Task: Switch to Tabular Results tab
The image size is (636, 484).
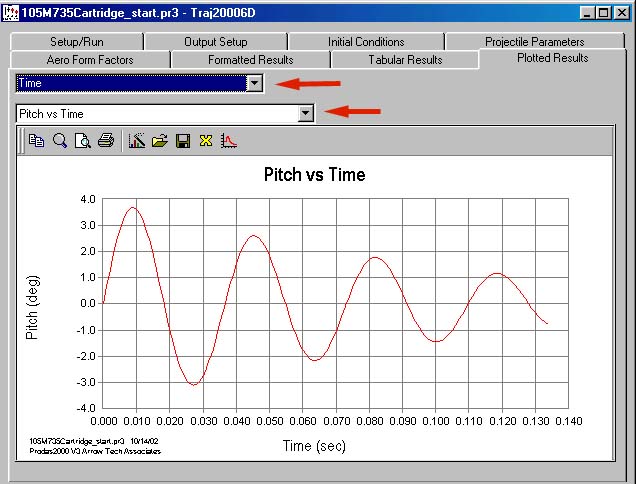Action: (x=405, y=60)
